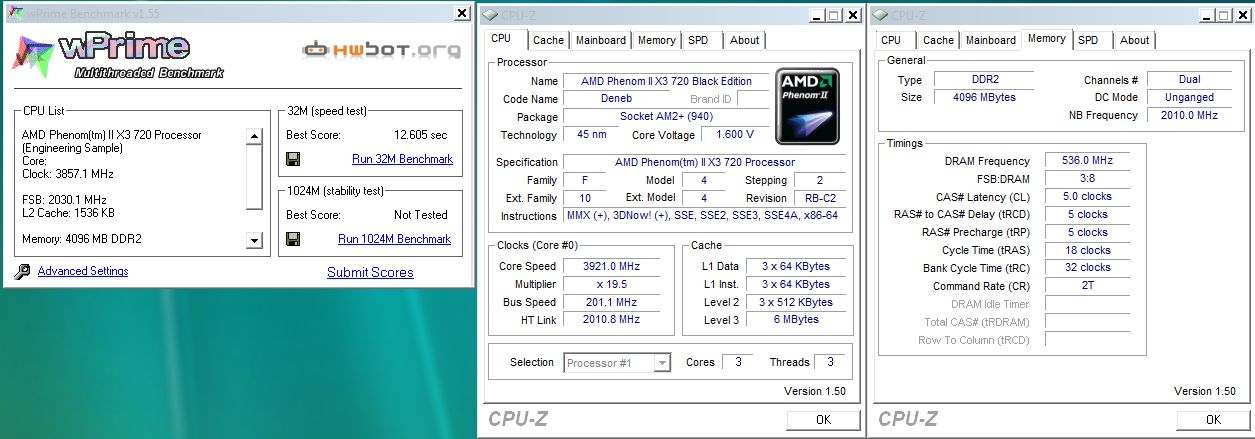Click the AMD Phenom II logo image
The image size is (1255, 439).
808,106
